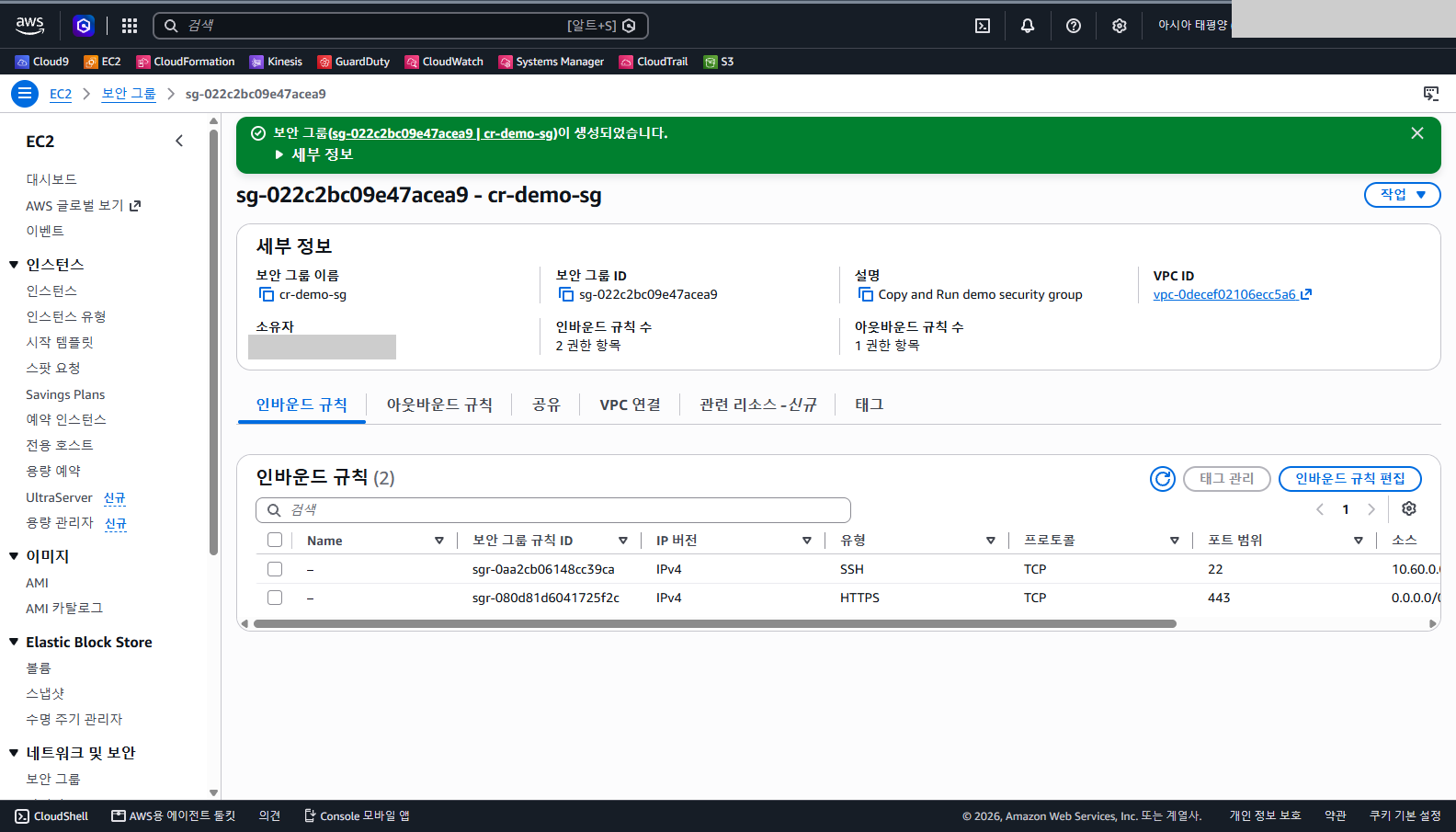
Task: Collapse the 인스턴스 navigation section
Action: coord(14,265)
